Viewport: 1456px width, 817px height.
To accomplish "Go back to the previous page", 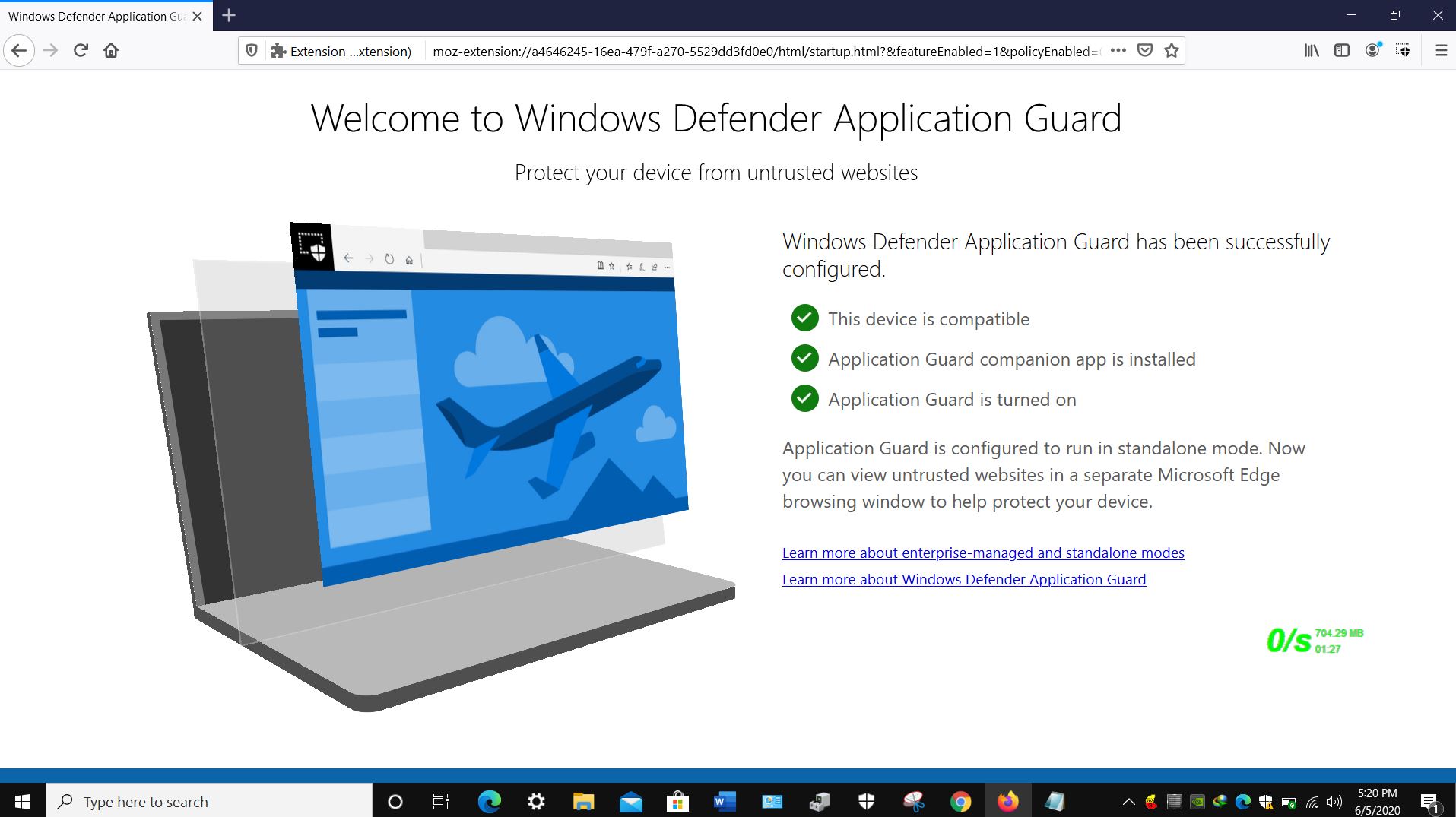I will pyautogui.click(x=19, y=51).
